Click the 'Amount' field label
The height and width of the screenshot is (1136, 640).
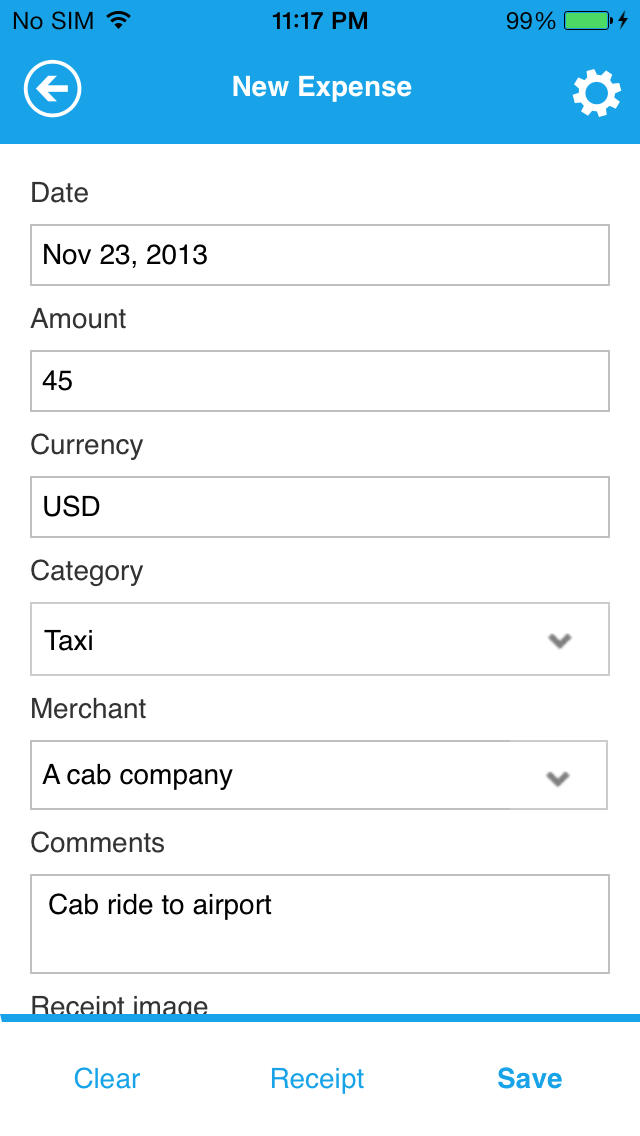pyautogui.click(x=78, y=319)
